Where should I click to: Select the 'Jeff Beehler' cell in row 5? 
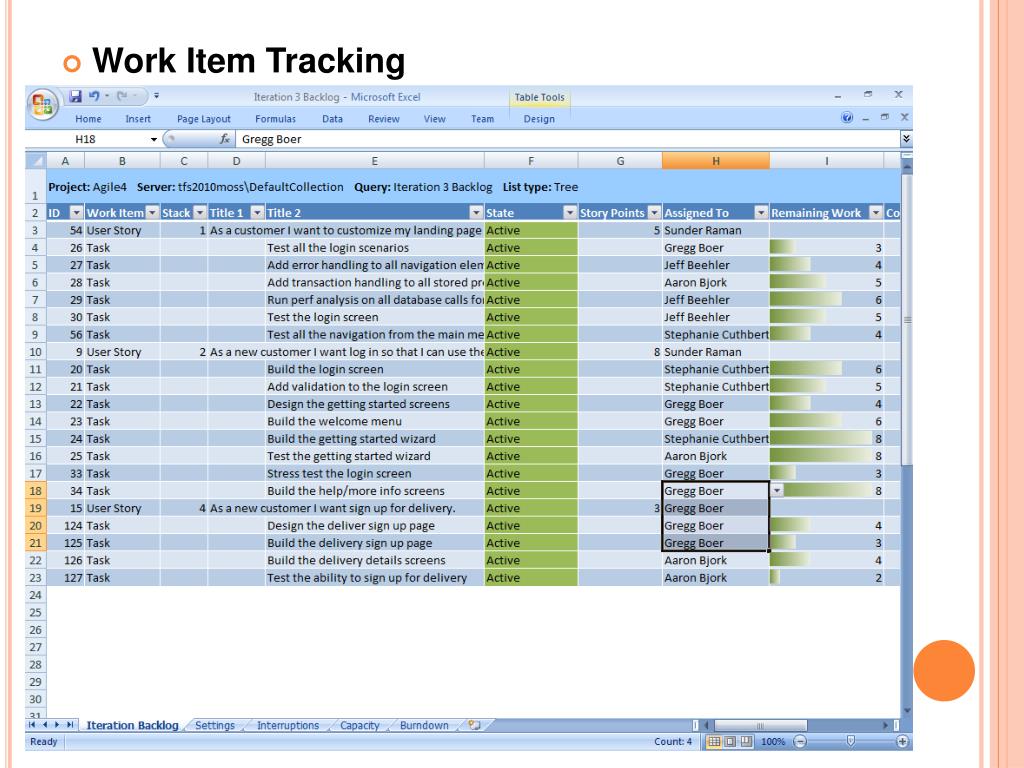click(x=716, y=265)
